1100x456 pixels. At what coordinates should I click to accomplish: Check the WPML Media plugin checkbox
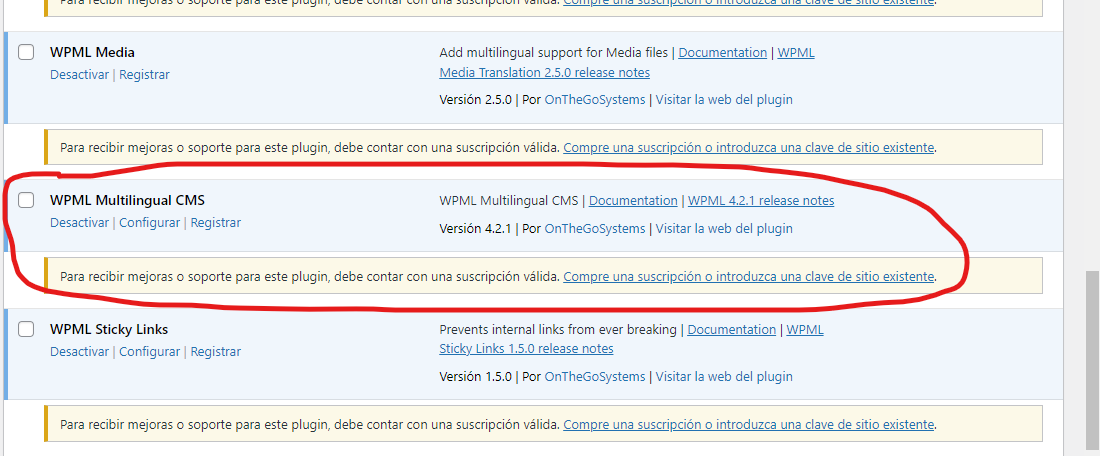pyautogui.click(x=26, y=53)
